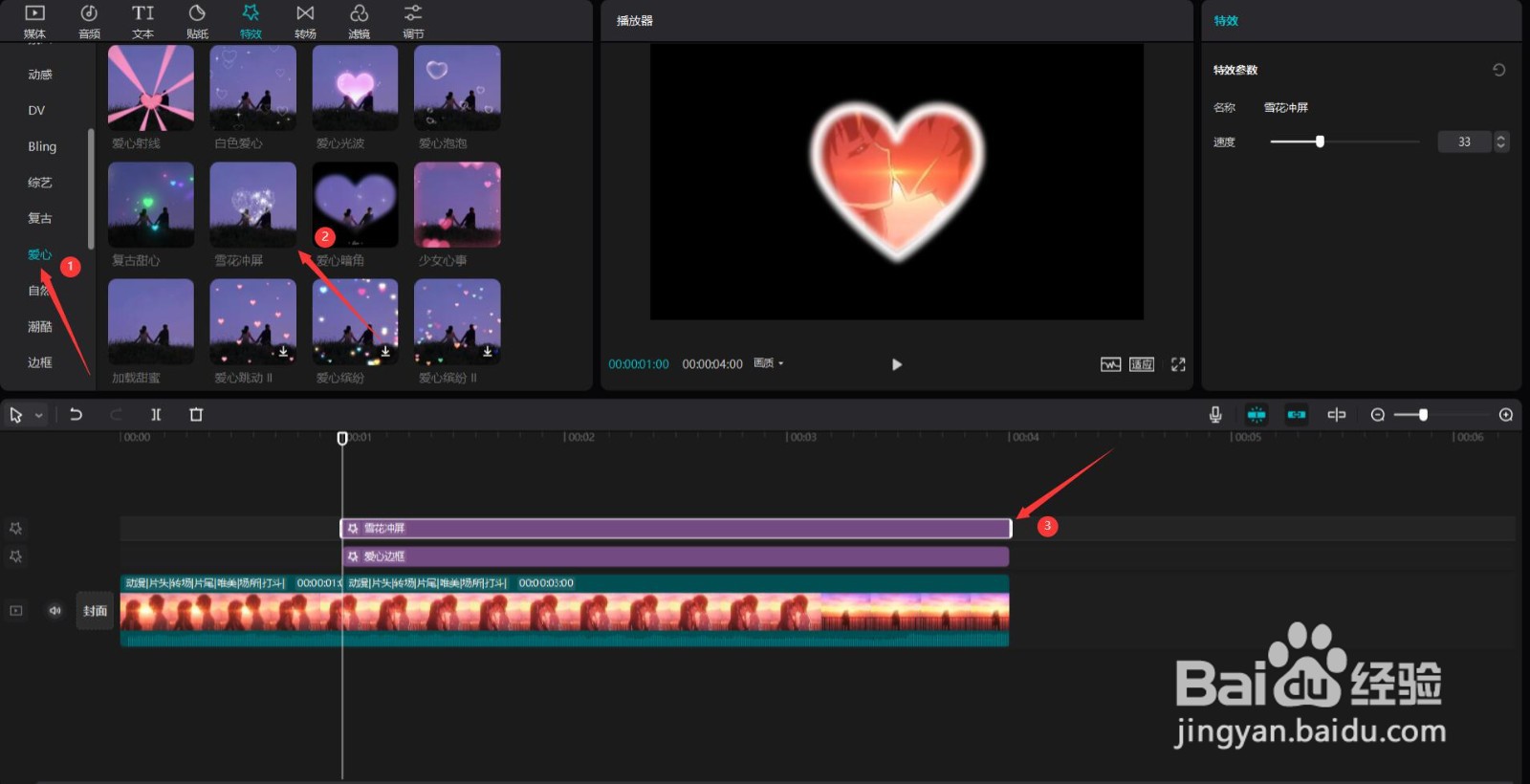Decrease the speed value with down stepper
The height and width of the screenshot is (784, 1530).
point(1501,146)
